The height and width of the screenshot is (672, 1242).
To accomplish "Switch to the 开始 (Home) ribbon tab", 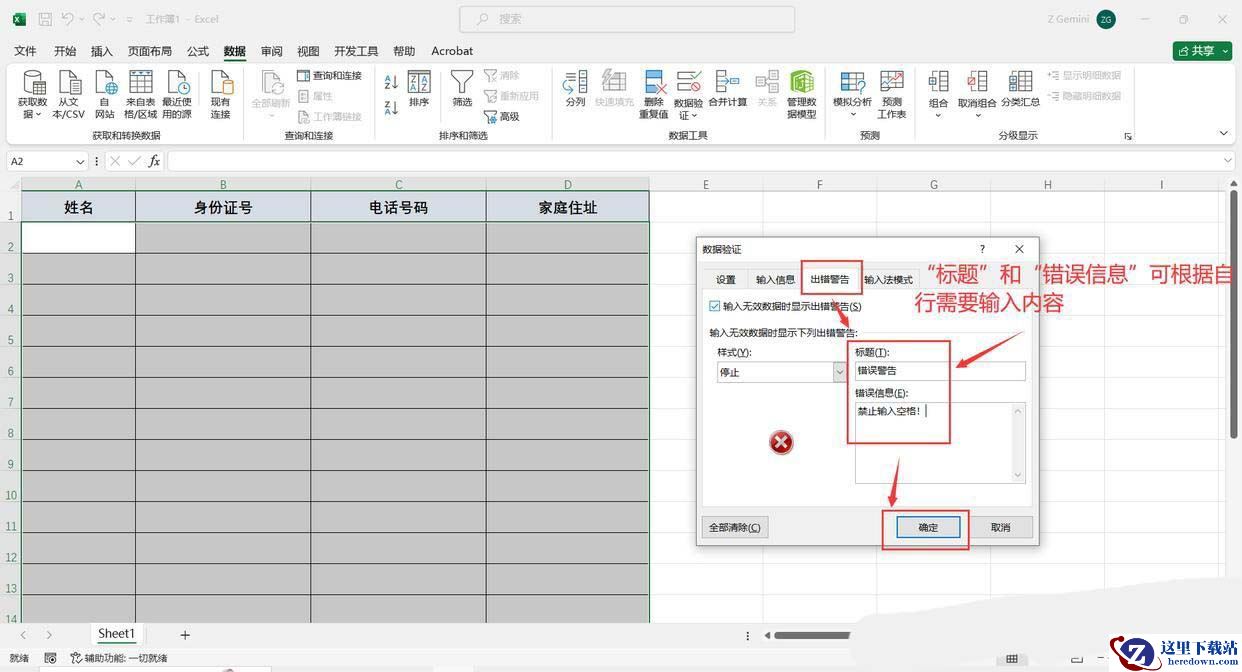I will 65,51.
